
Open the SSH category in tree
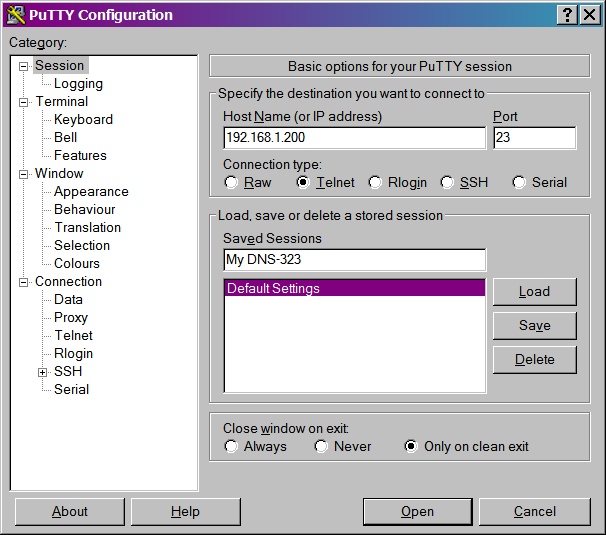(x=68, y=371)
